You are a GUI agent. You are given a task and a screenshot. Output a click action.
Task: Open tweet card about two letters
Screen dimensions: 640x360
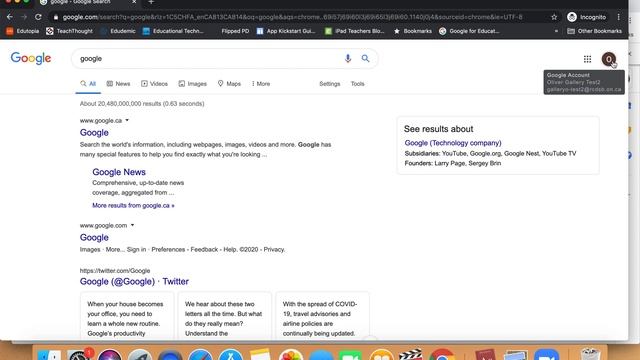coord(224,316)
